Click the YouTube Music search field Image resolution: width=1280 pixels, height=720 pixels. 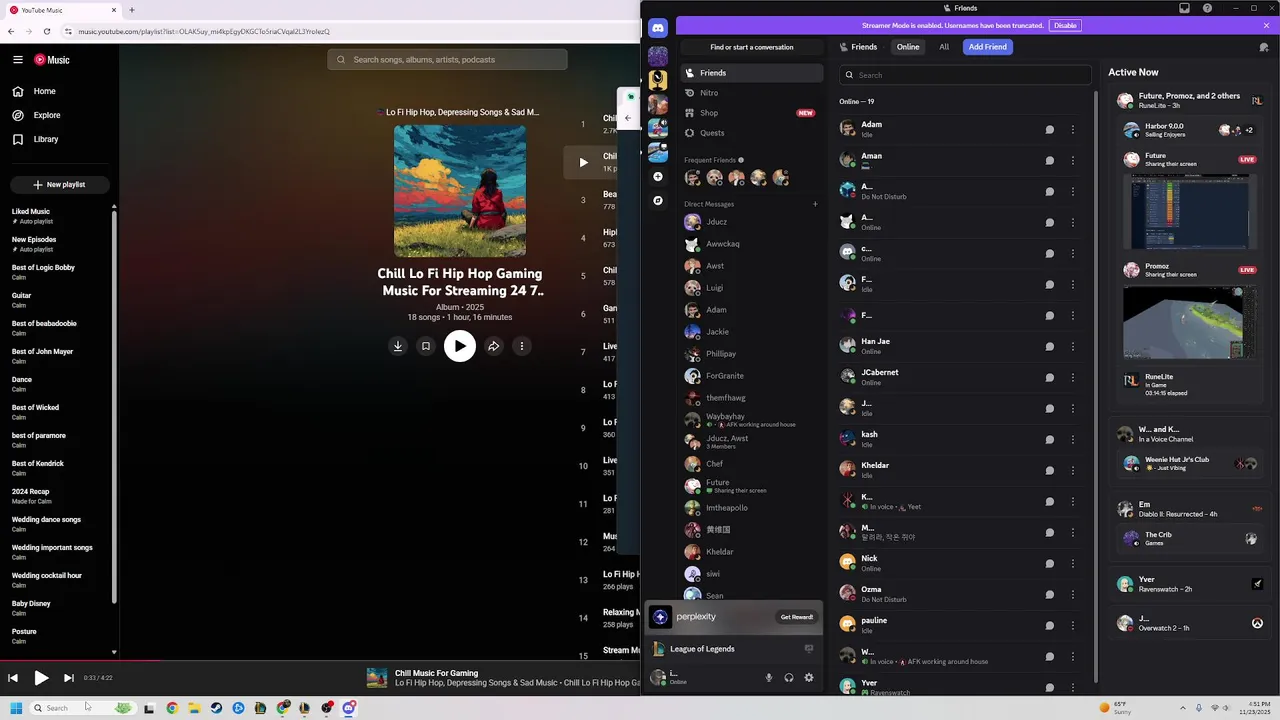pos(447,60)
